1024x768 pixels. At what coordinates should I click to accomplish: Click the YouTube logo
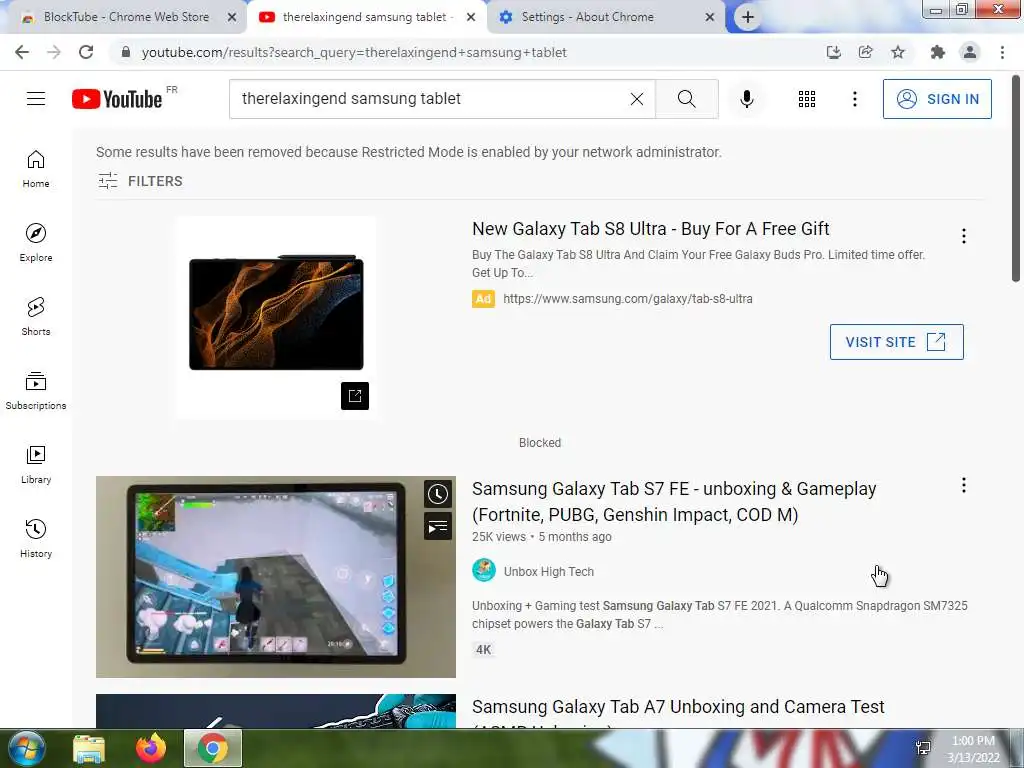[118, 99]
